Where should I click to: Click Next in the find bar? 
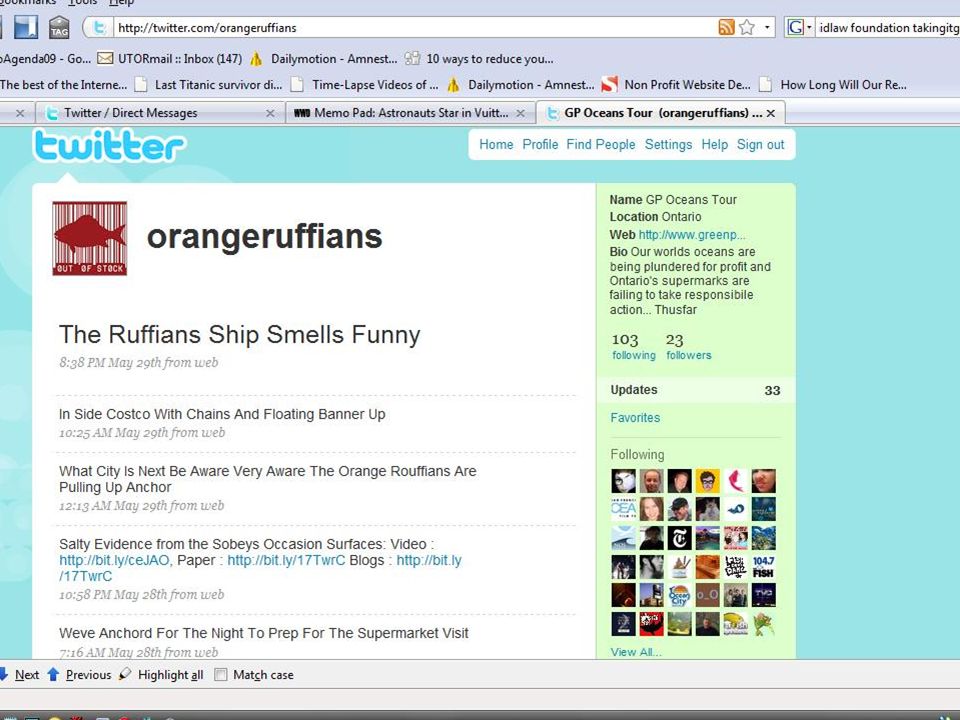[20, 675]
